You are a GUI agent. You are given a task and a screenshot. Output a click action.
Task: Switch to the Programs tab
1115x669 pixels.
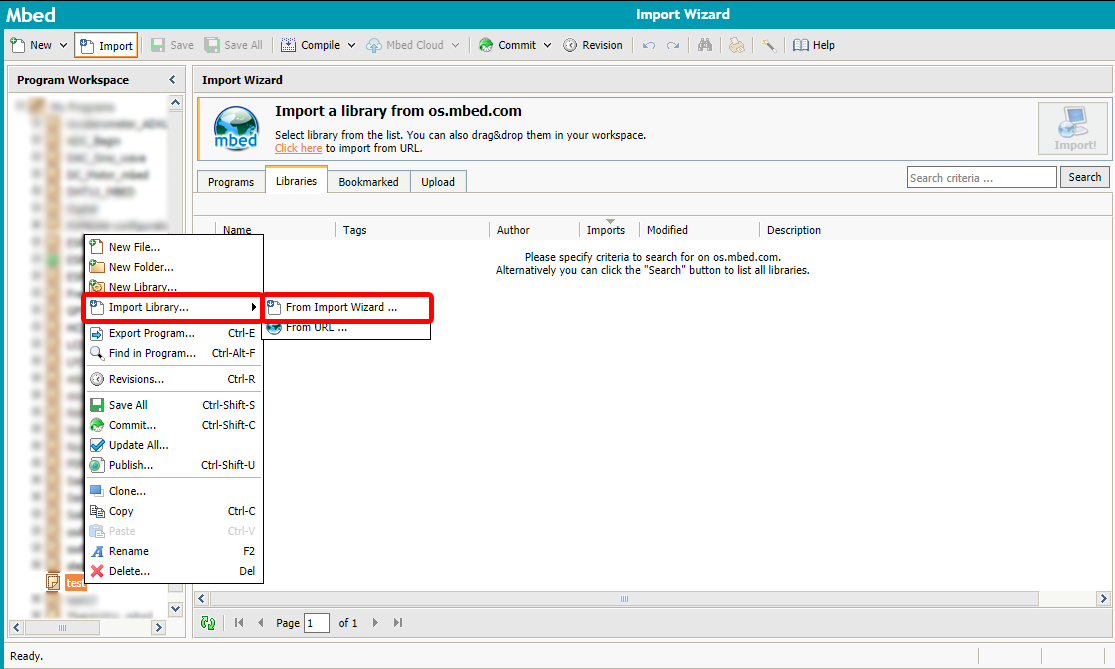pos(230,182)
